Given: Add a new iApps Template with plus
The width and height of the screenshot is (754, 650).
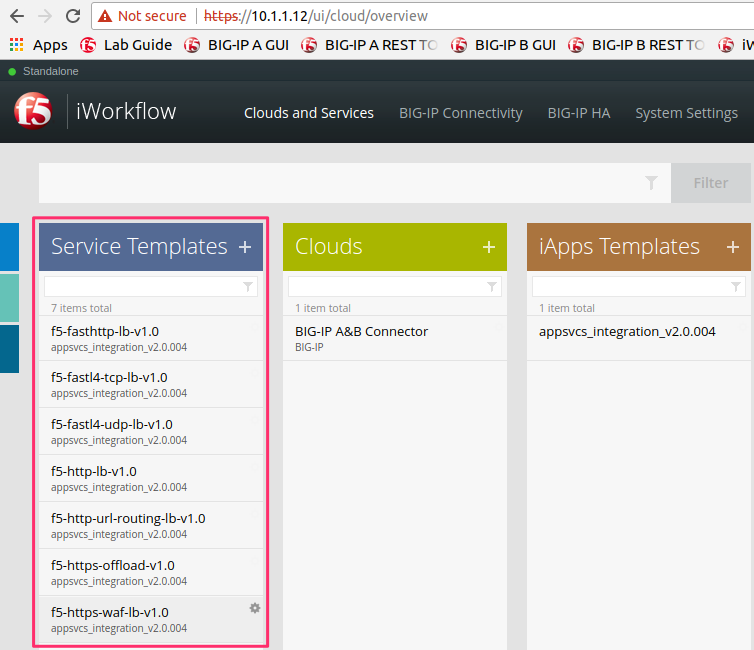Looking at the screenshot, I should tap(733, 247).
